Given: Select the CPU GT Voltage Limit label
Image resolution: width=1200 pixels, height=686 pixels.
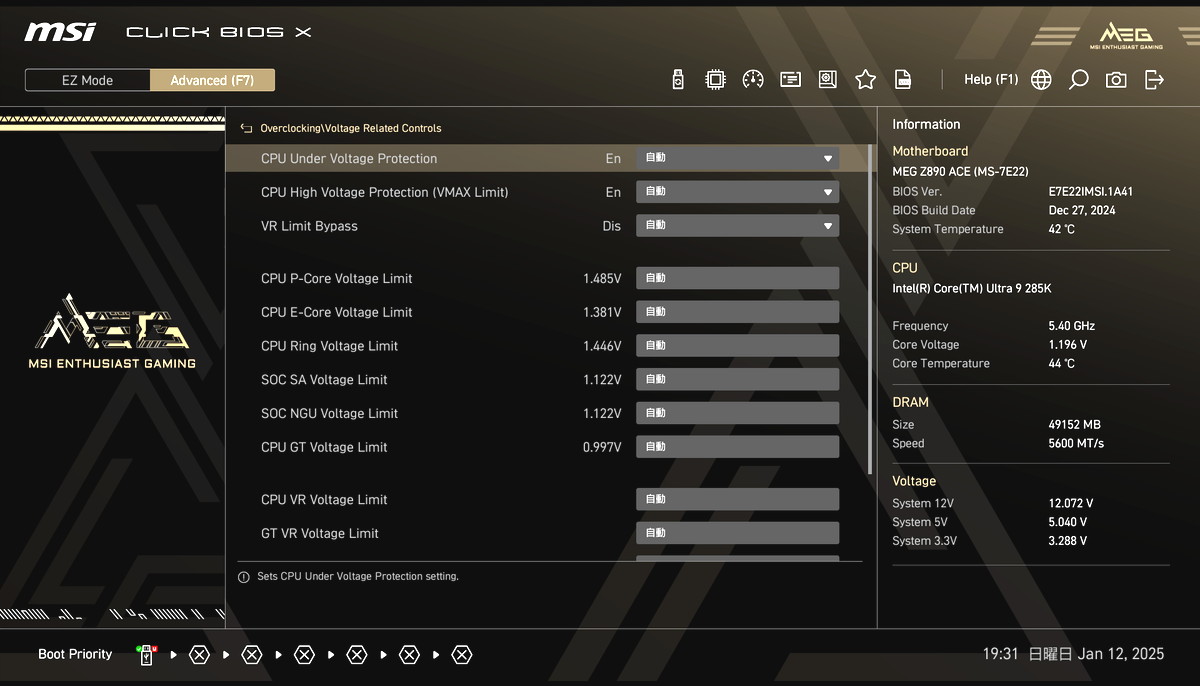Looking at the screenshot, I should 324,447.
